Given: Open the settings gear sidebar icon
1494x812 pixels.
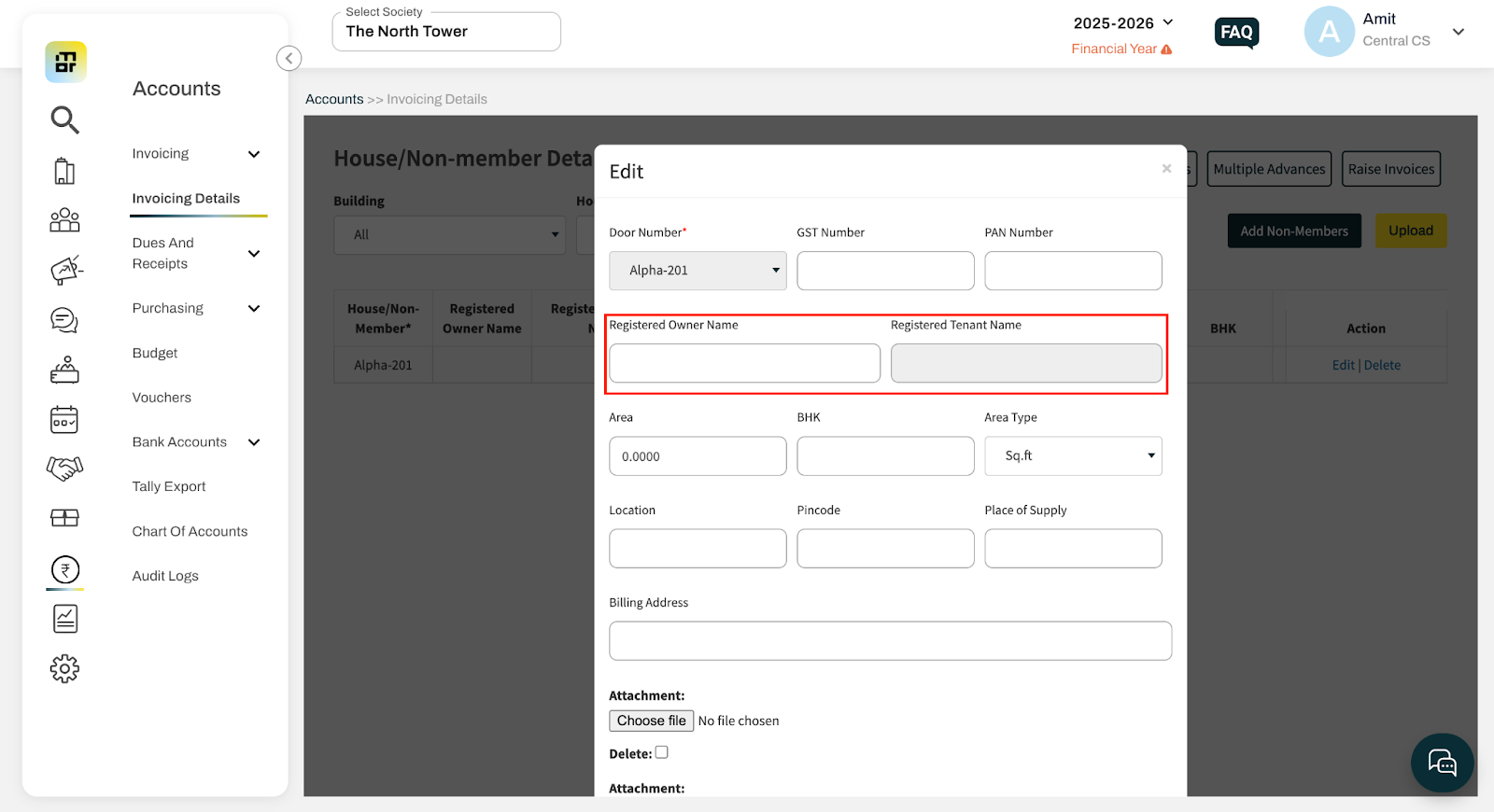Looking at the screenshot, I should [x=64, y=668].
